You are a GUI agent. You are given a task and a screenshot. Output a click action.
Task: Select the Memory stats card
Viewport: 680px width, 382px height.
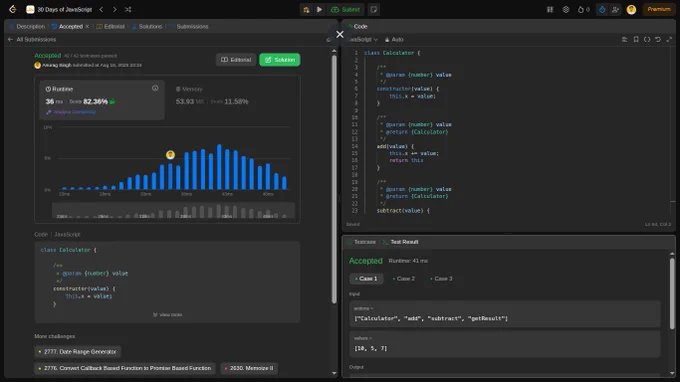pos(233,100)
